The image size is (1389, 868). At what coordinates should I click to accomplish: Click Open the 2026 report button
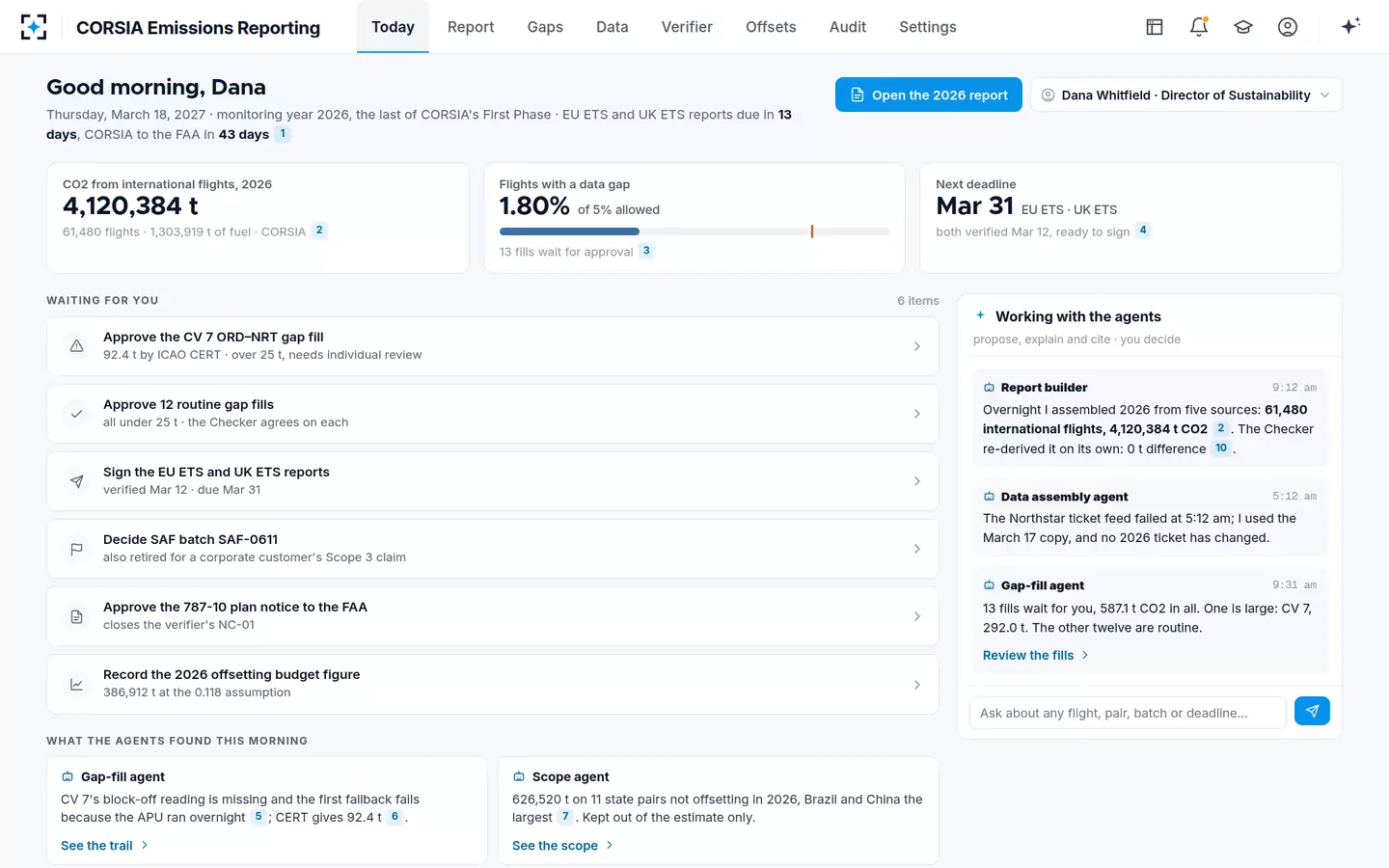click(x=929, y=95)
